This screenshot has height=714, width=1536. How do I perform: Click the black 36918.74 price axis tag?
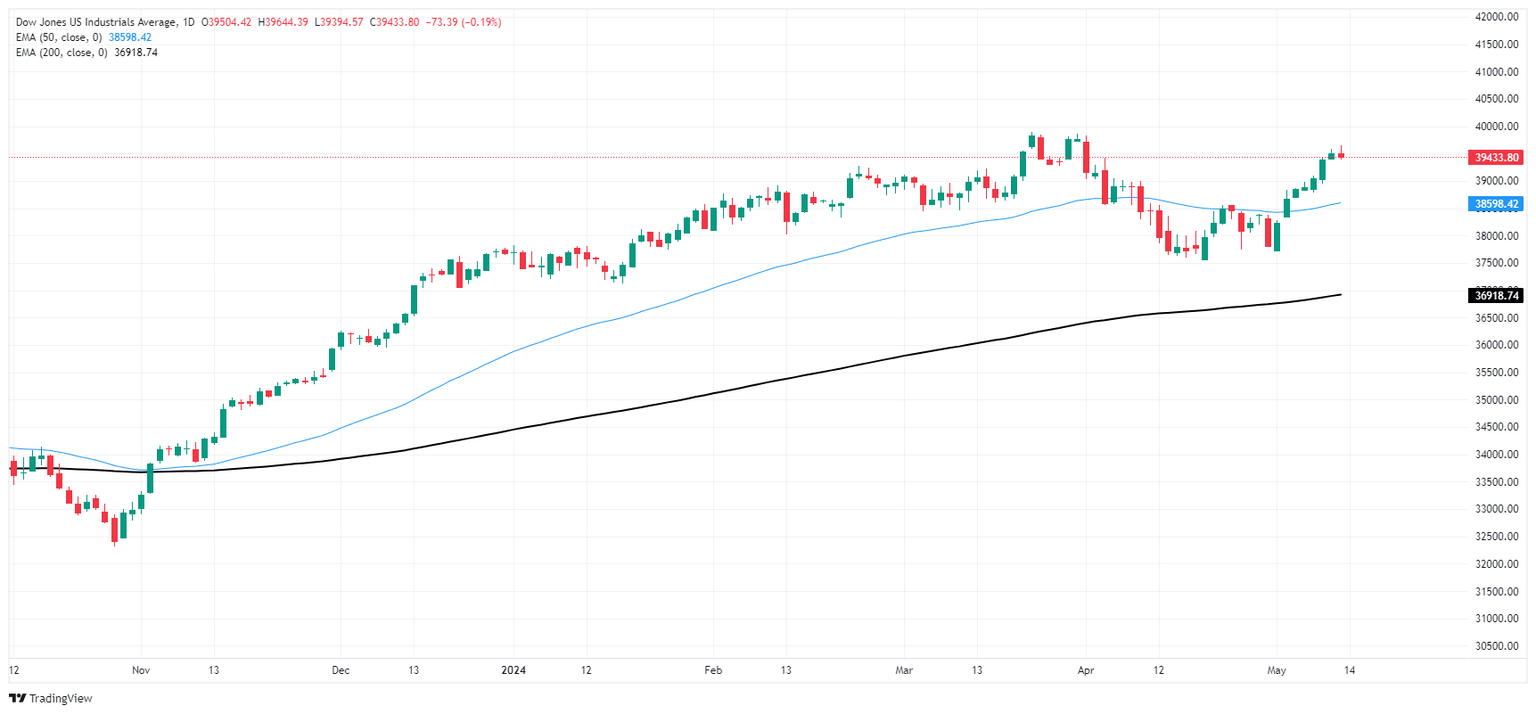point(1495,295)
